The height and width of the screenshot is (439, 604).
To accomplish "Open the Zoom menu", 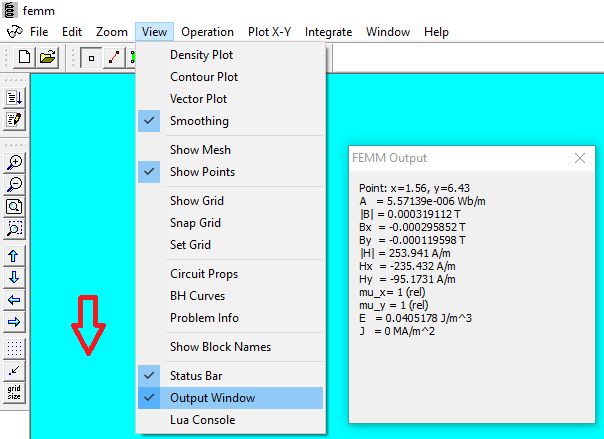I will point(112,32).
